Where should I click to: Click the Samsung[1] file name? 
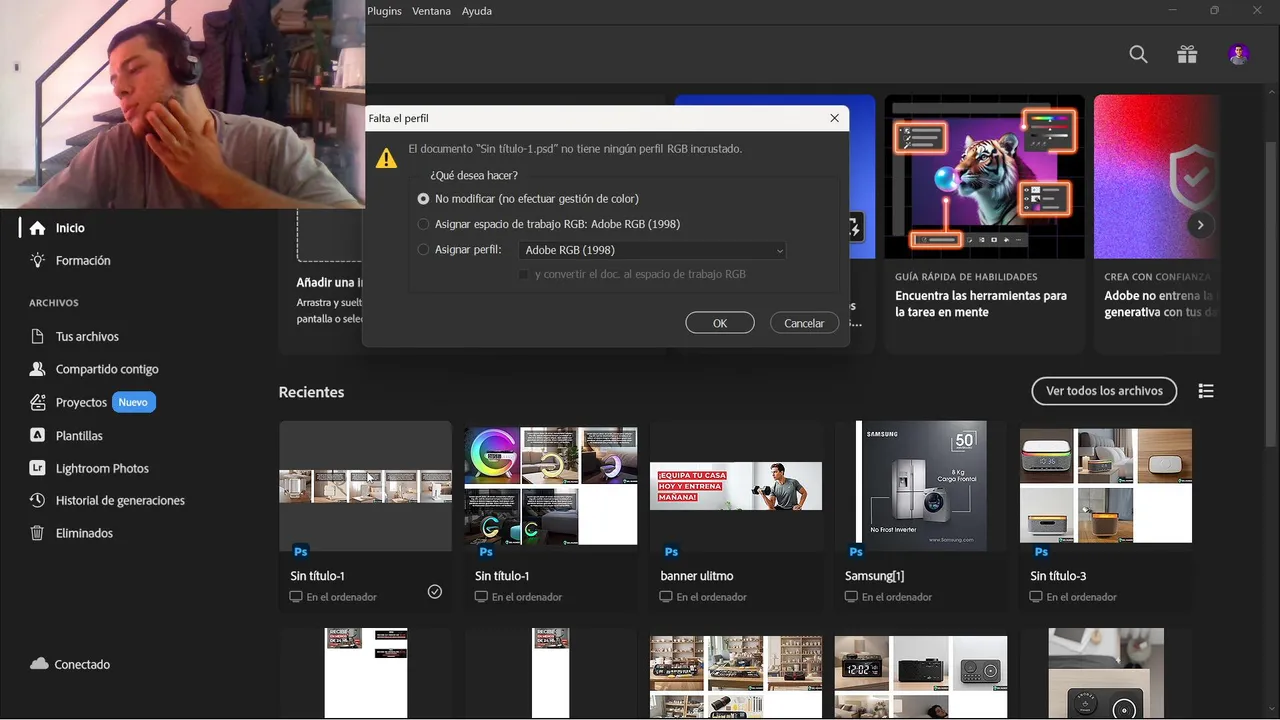click(x=874, y=576)
